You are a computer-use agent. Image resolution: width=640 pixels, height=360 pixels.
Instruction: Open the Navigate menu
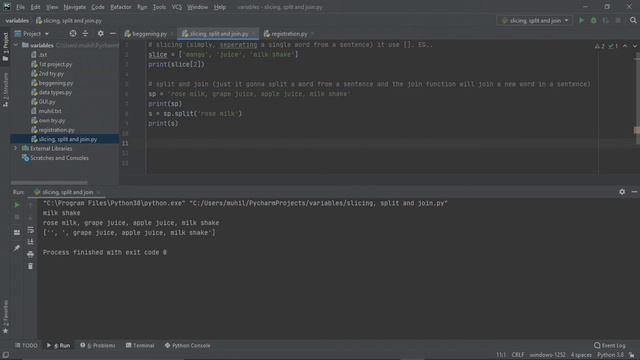point(74,7)
